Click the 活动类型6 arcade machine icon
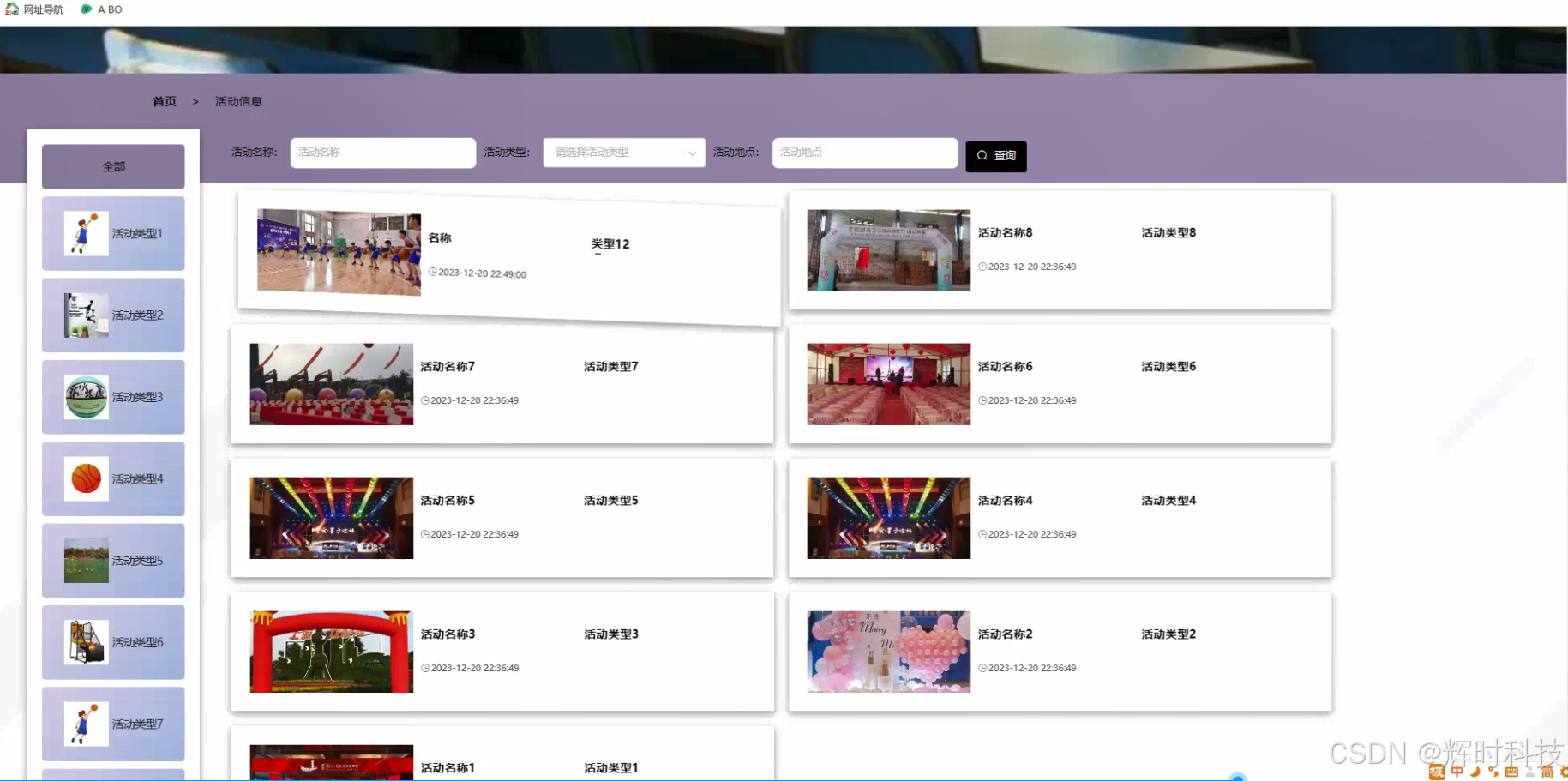This screenshot has height=781, width=1568. coord(86,642)
